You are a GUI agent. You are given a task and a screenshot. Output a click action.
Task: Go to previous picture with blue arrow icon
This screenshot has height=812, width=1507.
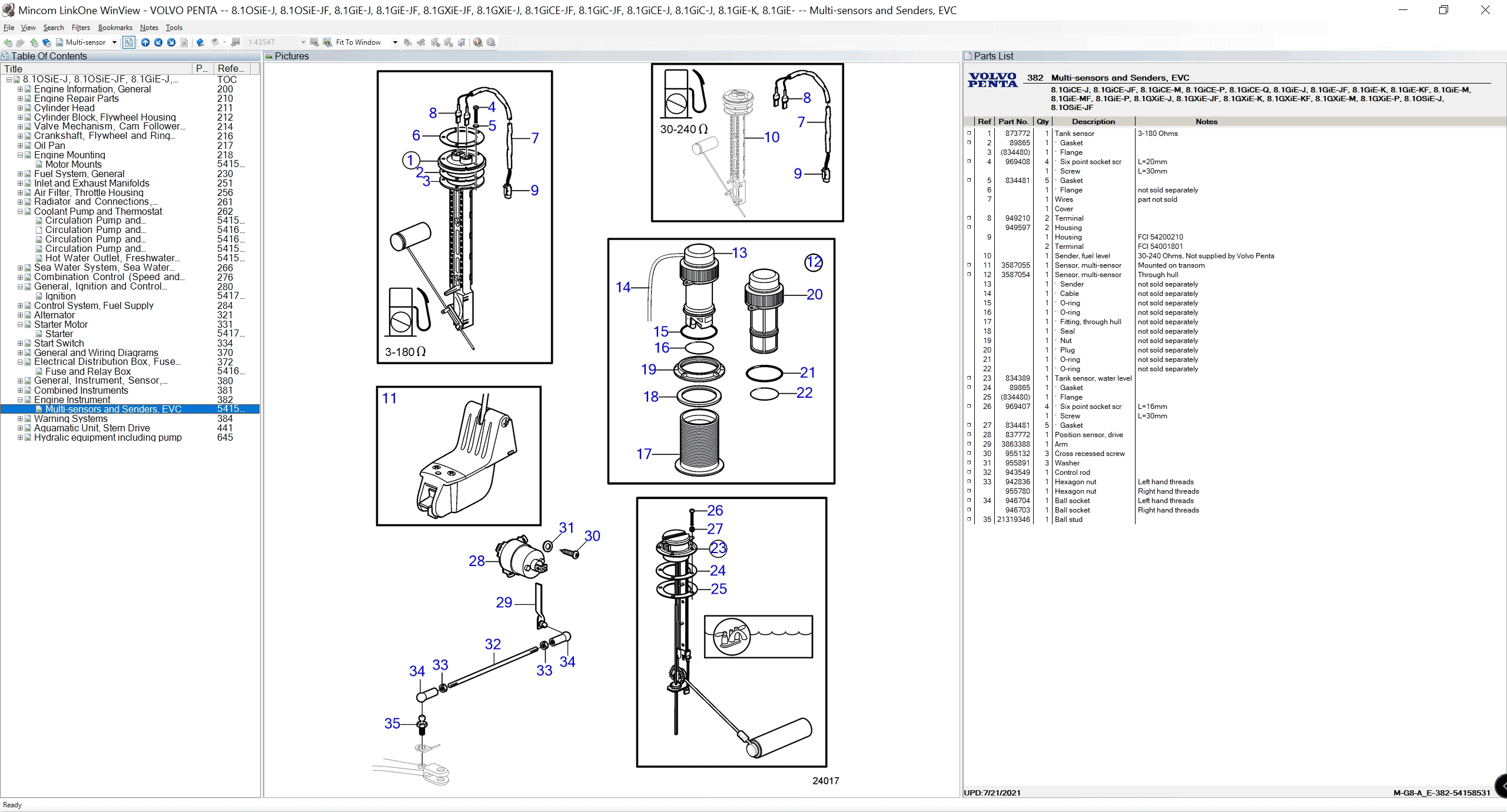click(158, 42)
